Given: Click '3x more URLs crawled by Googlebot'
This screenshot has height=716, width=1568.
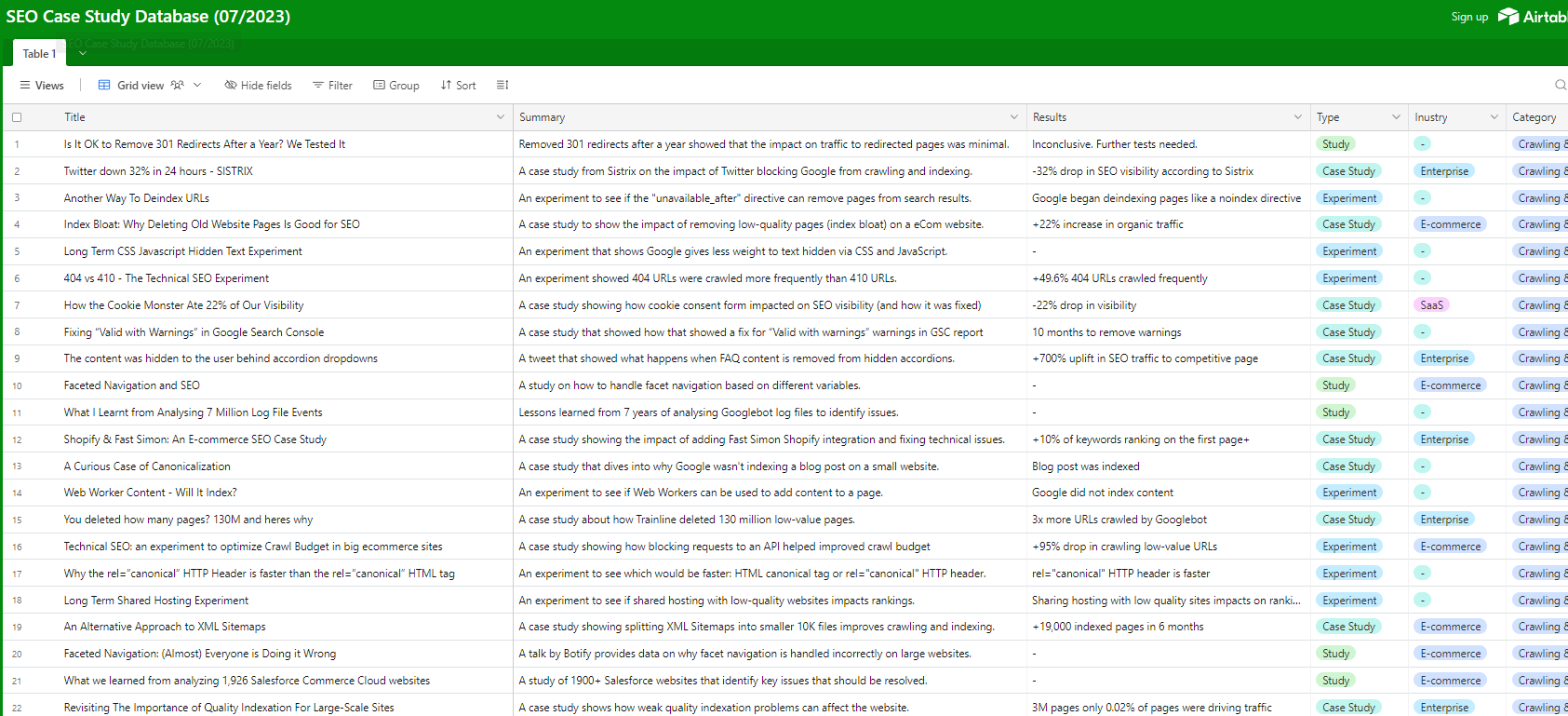Looking at the screenshot, I should coord(1119,520).
